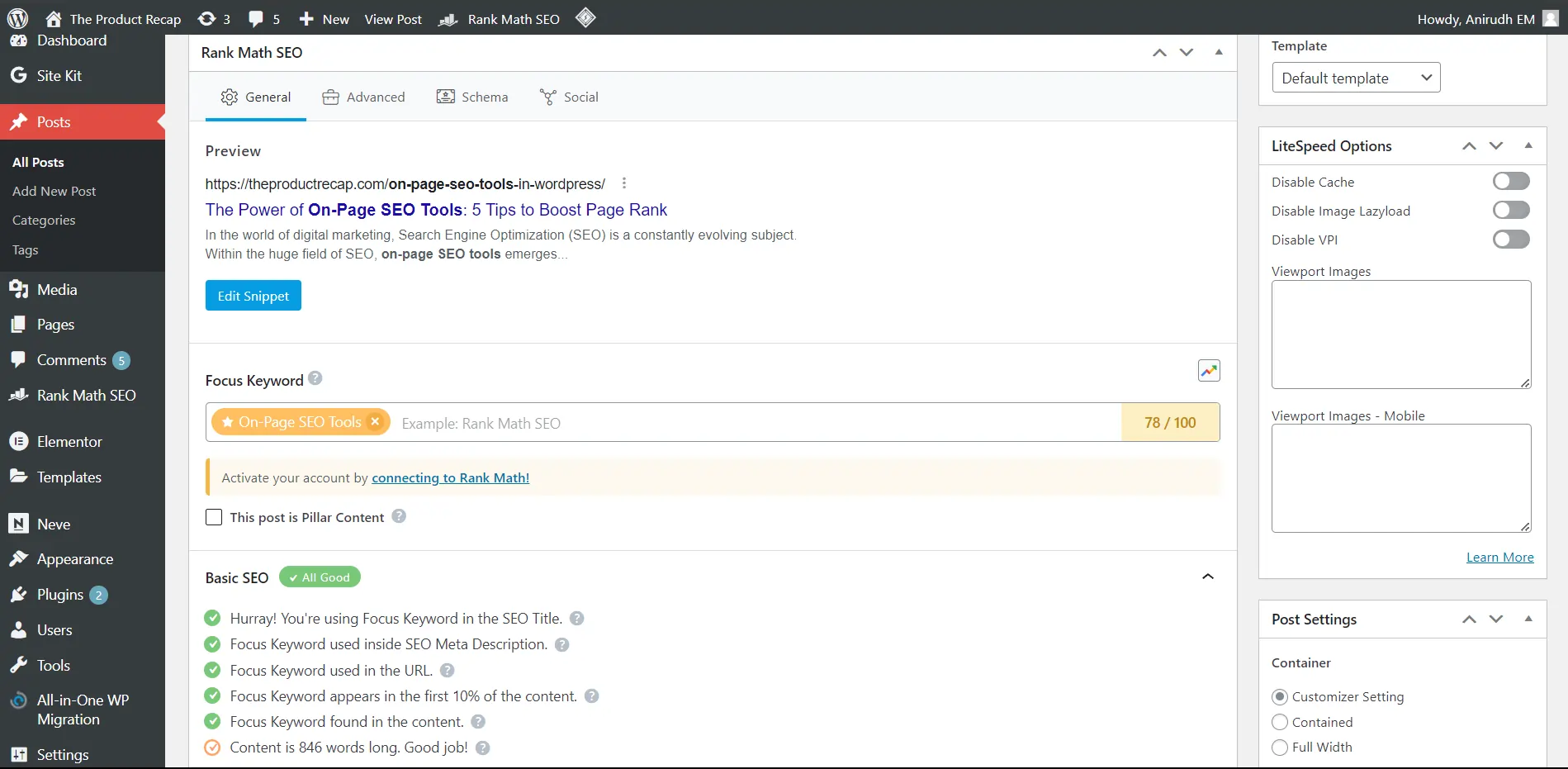This screenshot has width=1568, height=769.
Task: Open Add New Post submenu item
Action: point(54,191)
